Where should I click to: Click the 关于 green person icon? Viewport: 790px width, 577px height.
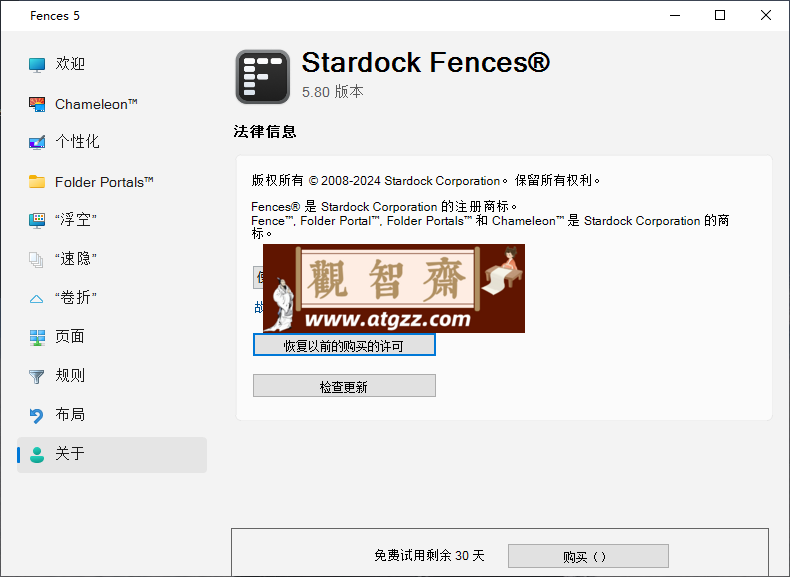tap(37, 455)
